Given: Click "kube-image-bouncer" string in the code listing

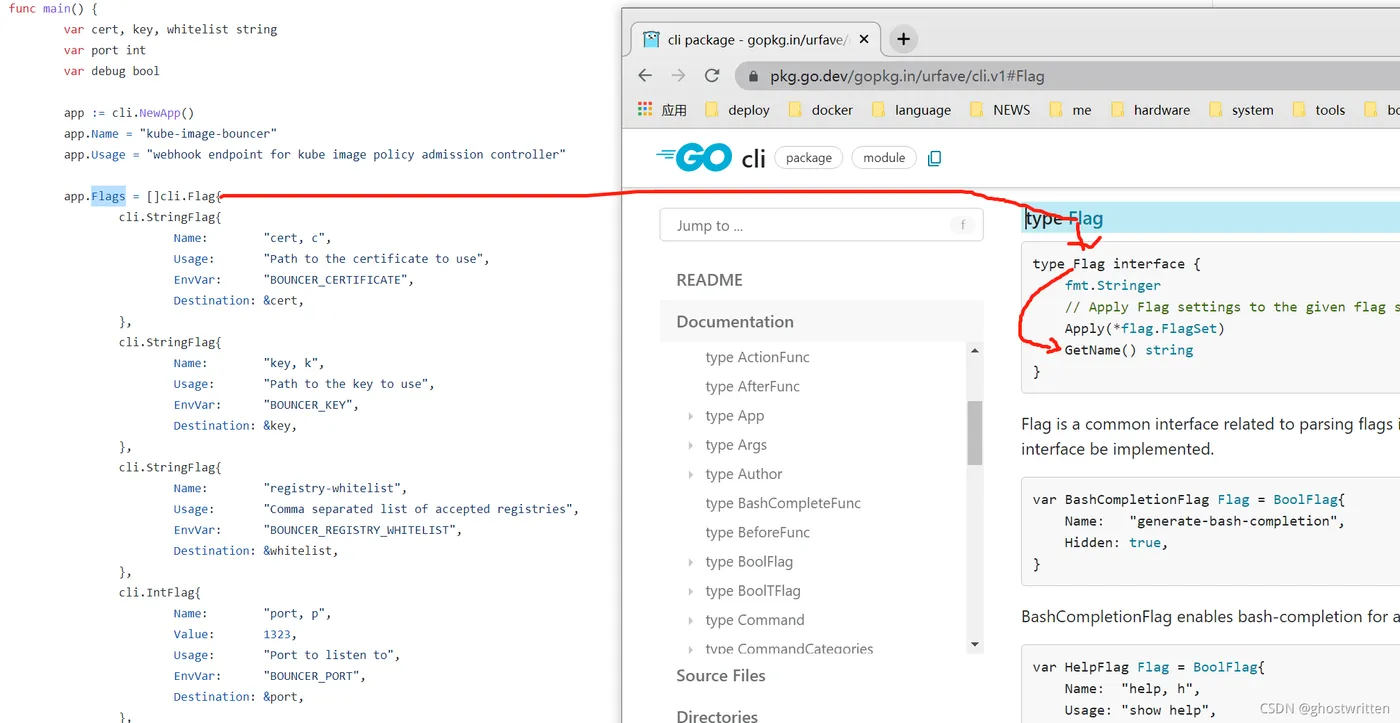Looking at the screenshot, I should [208, 133].
